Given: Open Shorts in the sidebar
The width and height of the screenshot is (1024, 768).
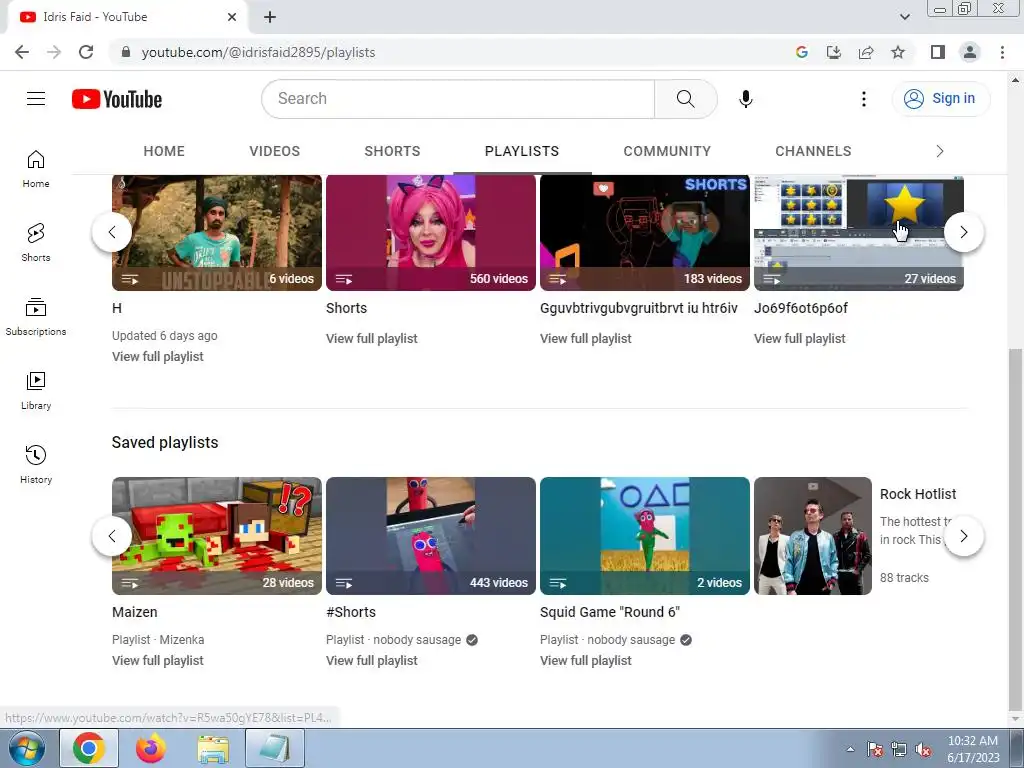Looking at the screenshot, I should (x=36, y=242).
